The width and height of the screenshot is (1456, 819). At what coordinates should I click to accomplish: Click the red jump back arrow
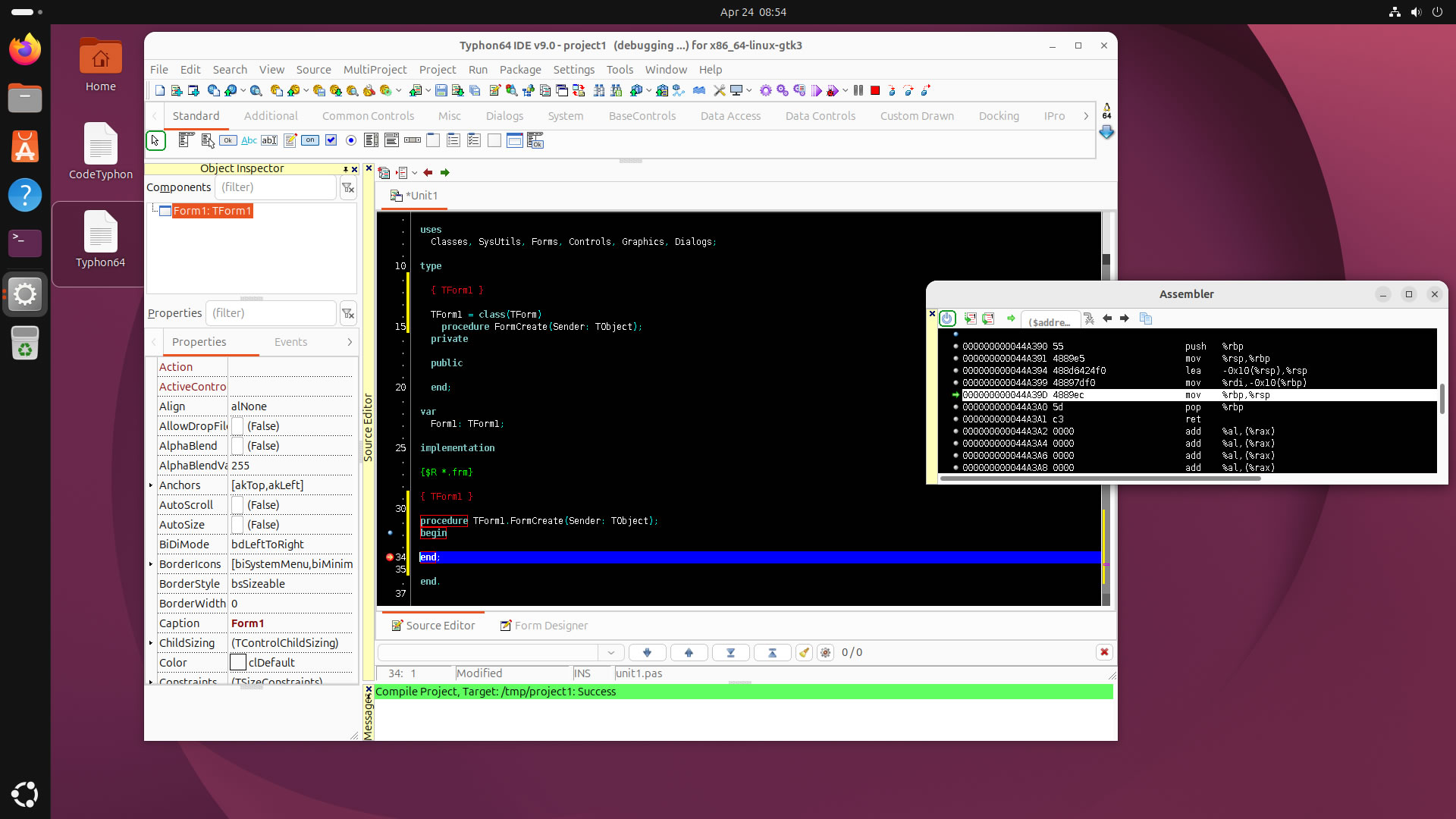[x=428, y=173]
